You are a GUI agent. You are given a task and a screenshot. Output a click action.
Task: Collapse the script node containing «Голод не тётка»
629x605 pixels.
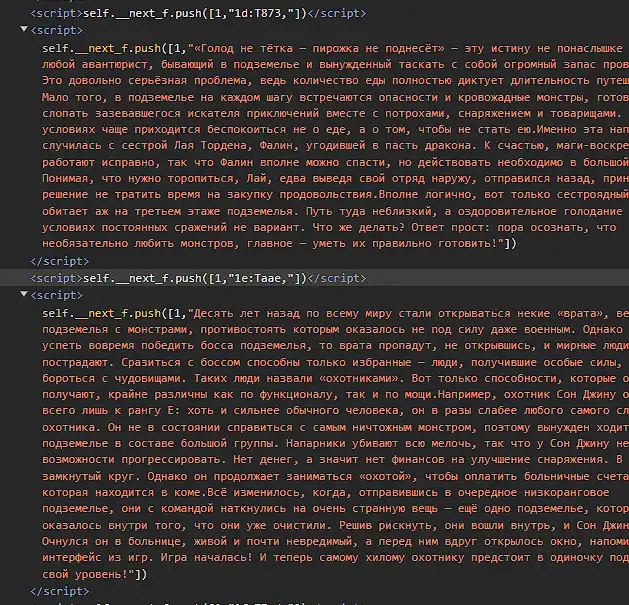(24, 29)
